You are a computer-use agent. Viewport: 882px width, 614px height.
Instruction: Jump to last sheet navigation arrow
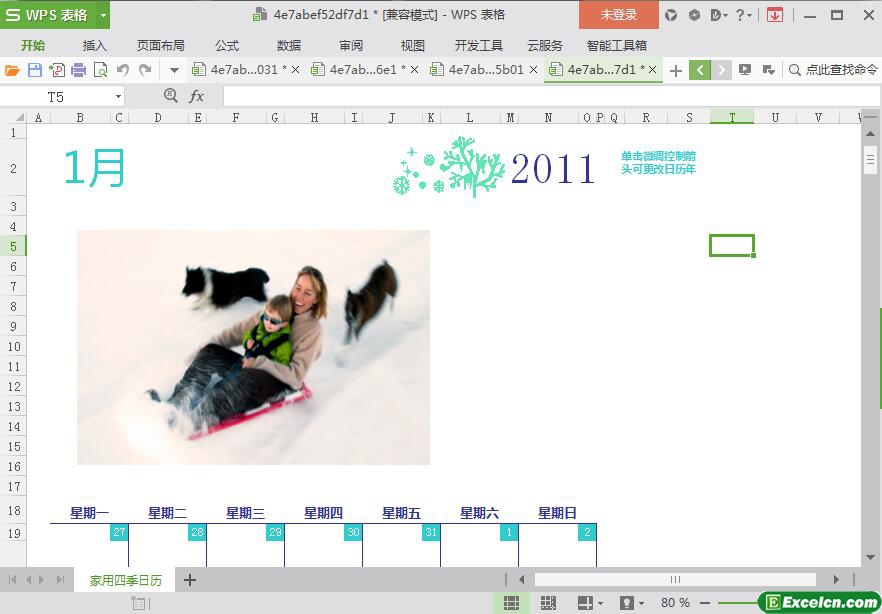(x=60, y=580)
